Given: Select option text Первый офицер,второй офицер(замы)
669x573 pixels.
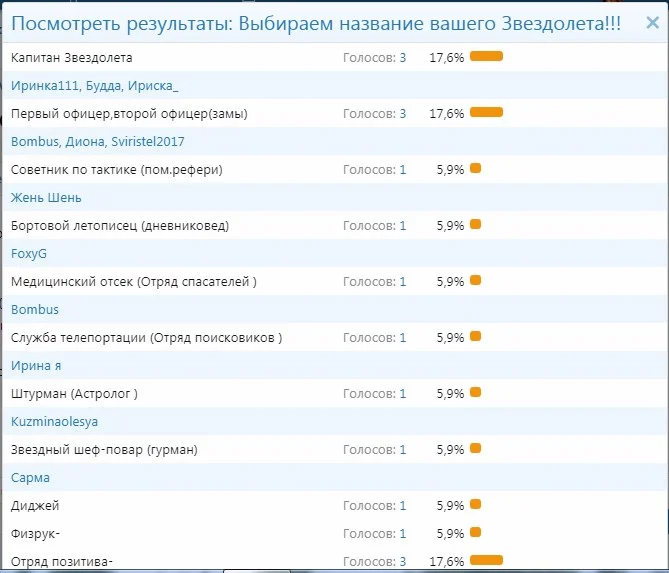Looking at the screenshot, I should [129, 114].
